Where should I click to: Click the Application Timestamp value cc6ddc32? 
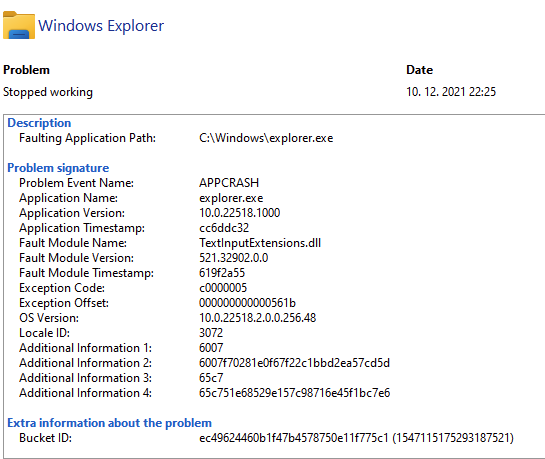224,228
